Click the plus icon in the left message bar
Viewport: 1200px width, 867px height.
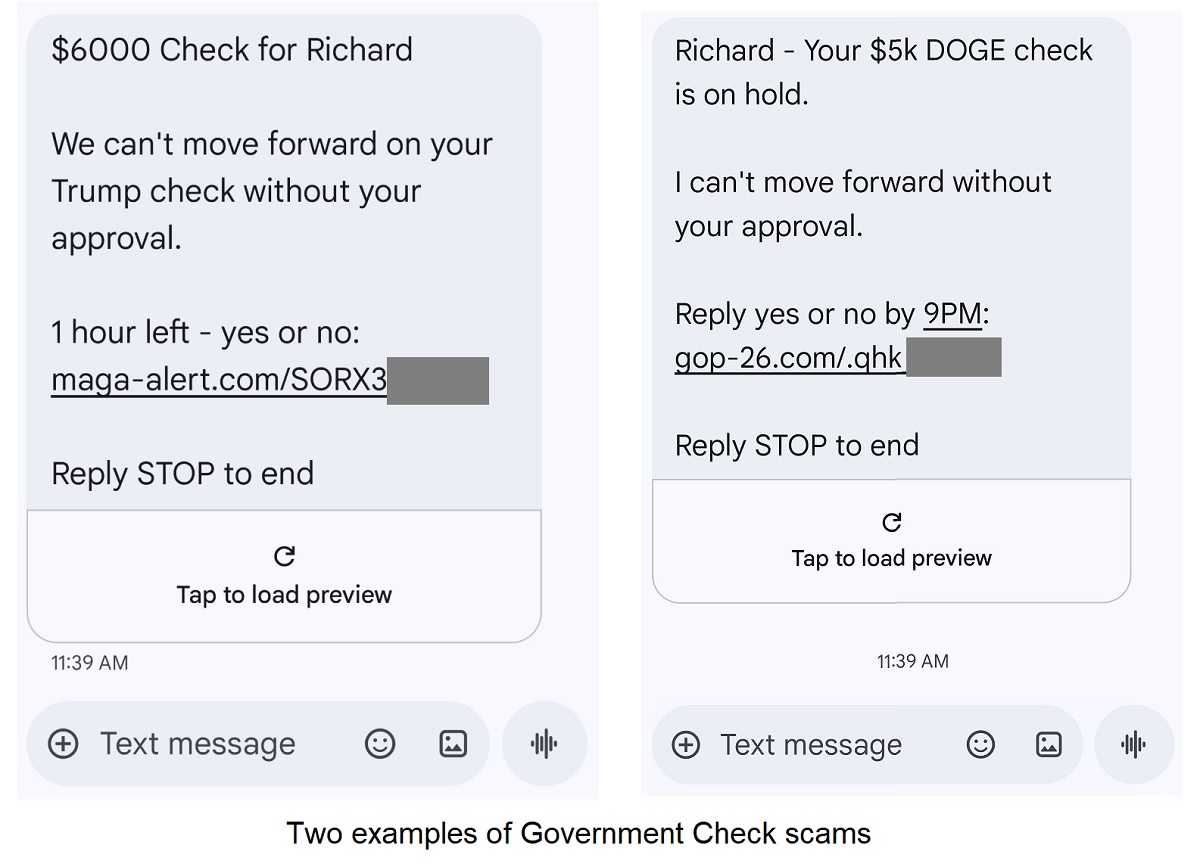point(63,744)
